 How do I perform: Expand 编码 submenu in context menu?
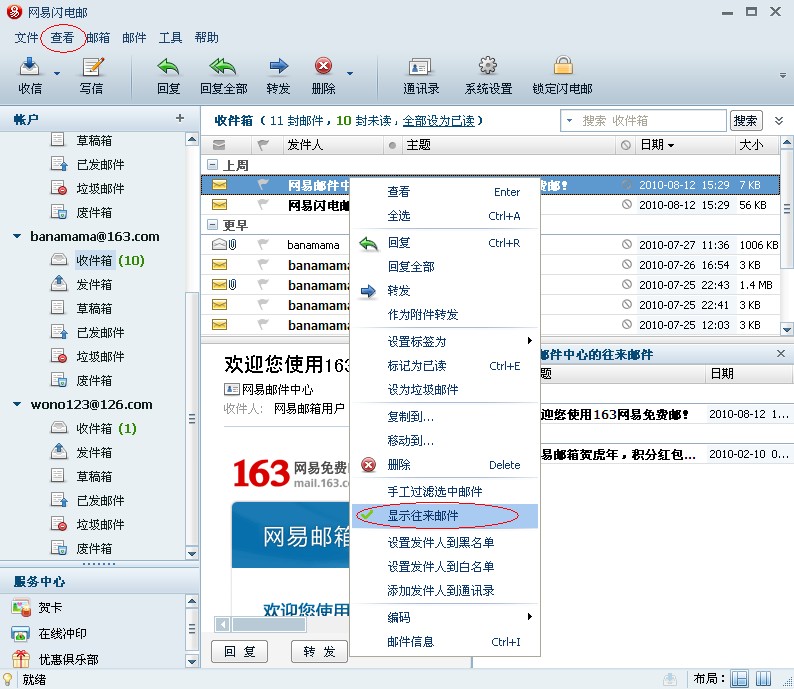445,617
